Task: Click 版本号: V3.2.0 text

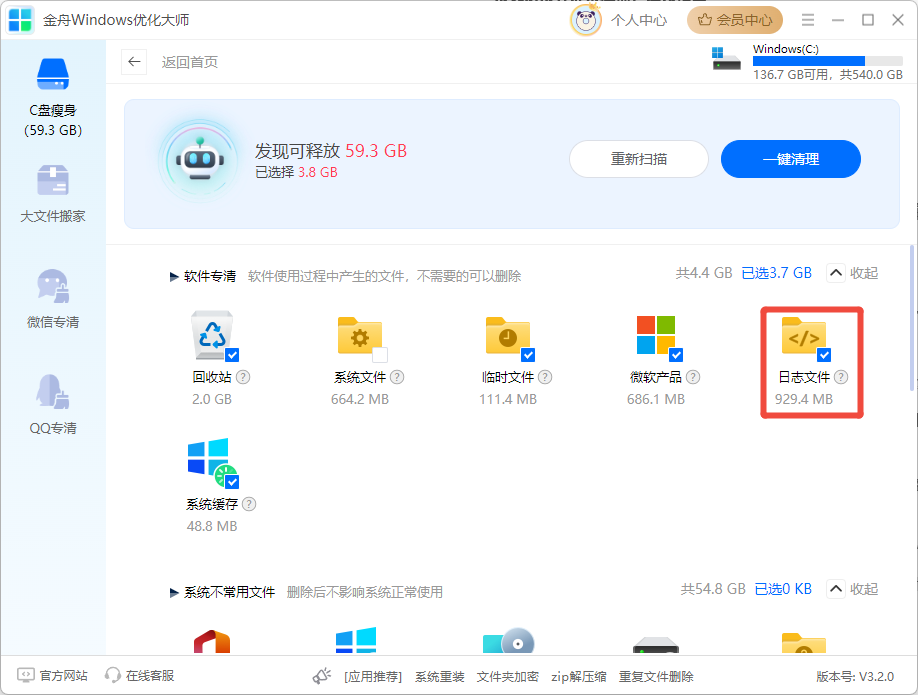Action: pyautogui.click(x=855, y=677)
